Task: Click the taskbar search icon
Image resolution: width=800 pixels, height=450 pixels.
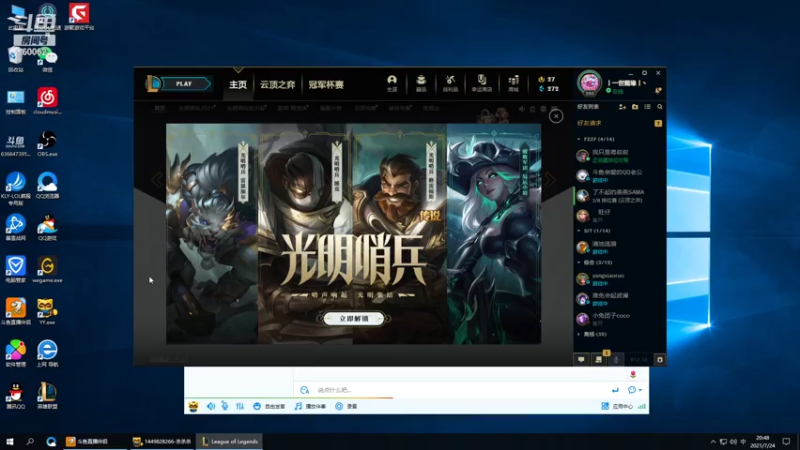Action: tap(30, 441)
